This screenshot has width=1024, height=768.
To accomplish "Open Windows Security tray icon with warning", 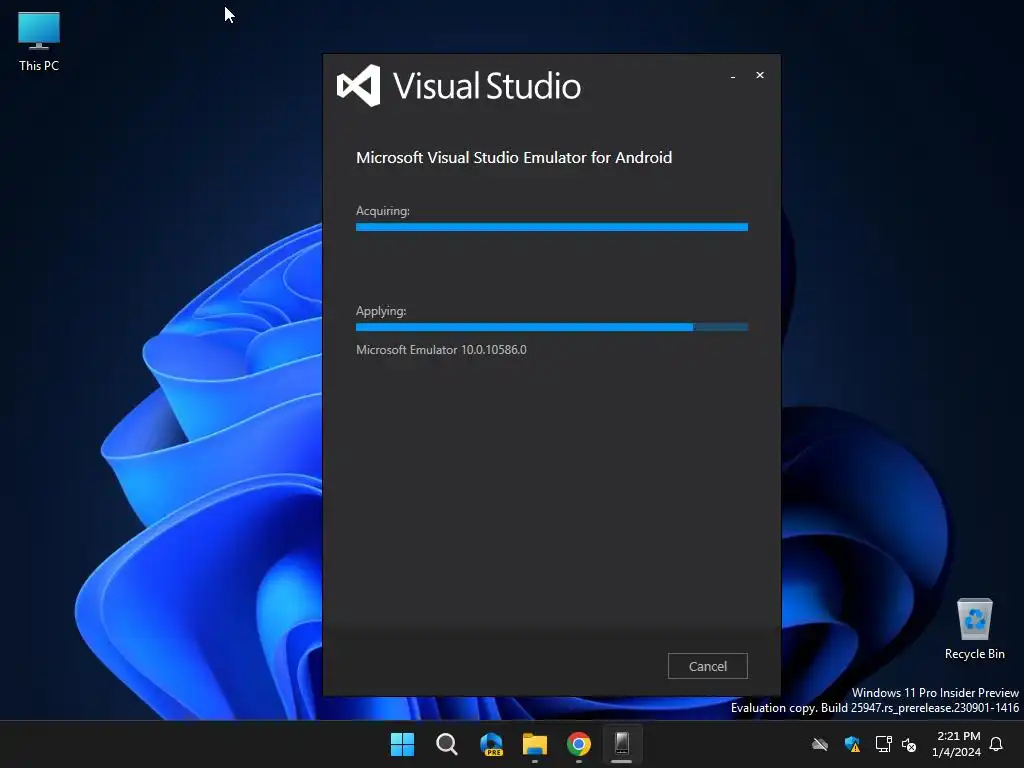I will tap(852, 744).
